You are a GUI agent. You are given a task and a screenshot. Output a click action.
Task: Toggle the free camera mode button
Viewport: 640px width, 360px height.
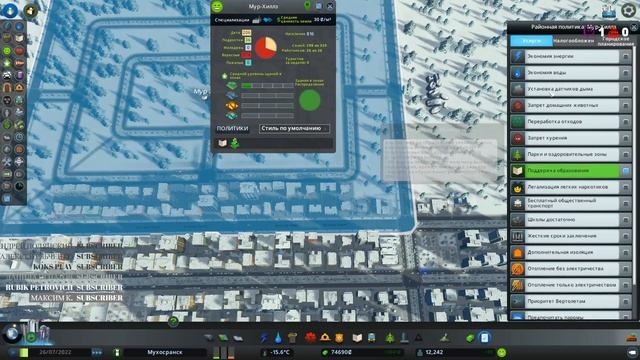click(x=633, y=352)
